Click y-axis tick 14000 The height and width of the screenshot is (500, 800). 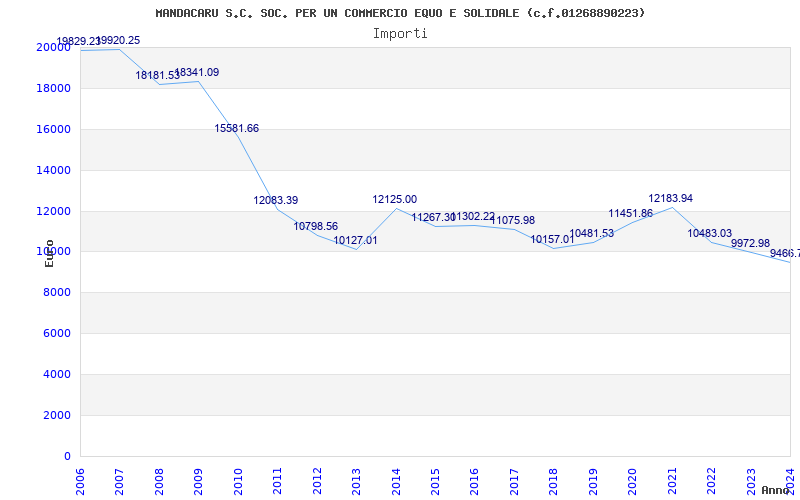click(x=53, y=170)
